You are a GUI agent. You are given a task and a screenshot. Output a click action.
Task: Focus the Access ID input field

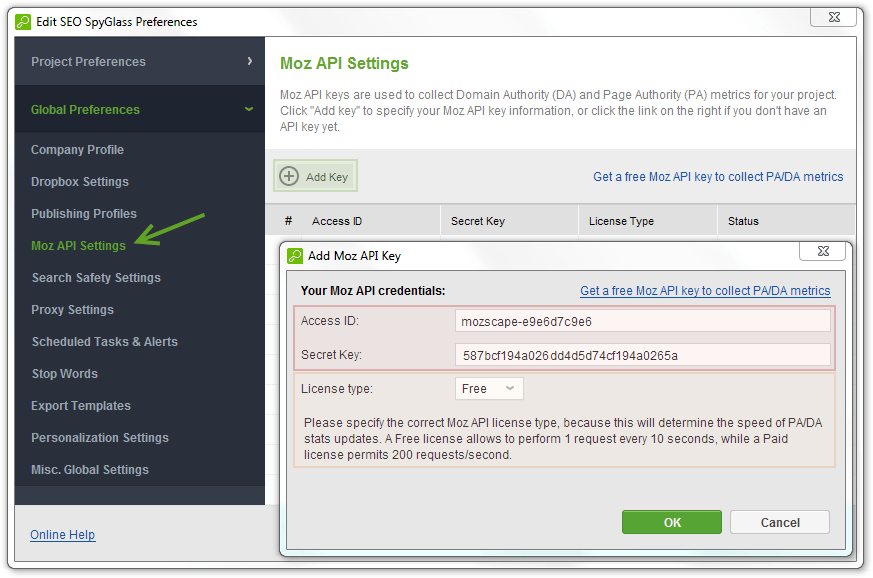point(643,321)
